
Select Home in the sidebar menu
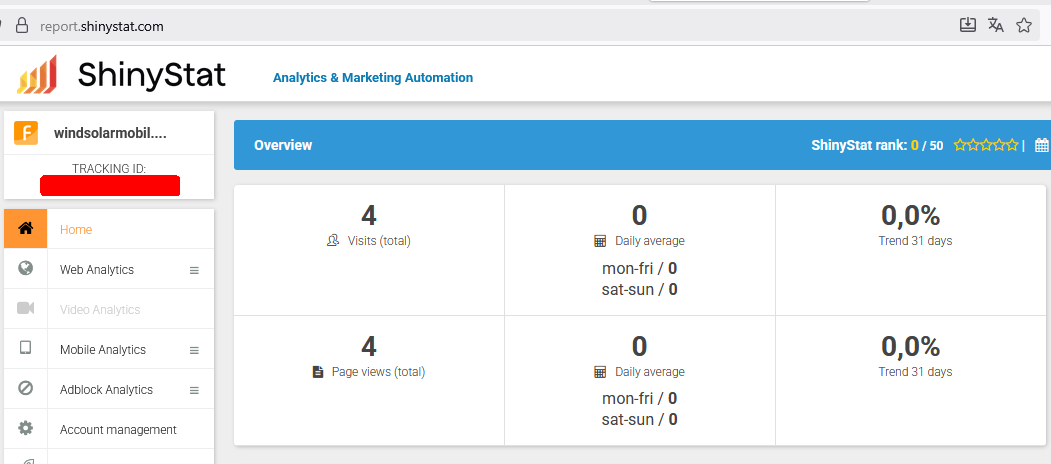(76, 230)
